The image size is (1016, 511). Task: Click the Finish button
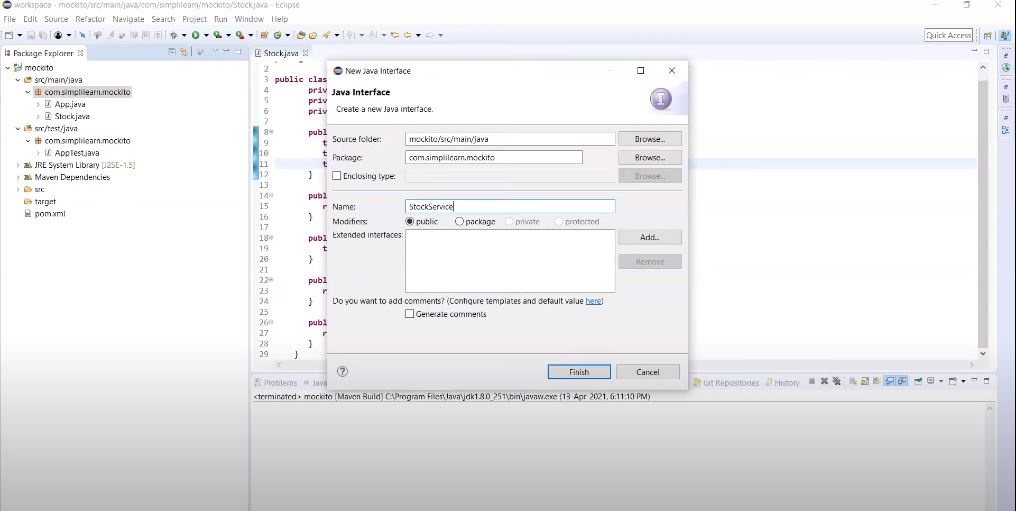(579, 372)
